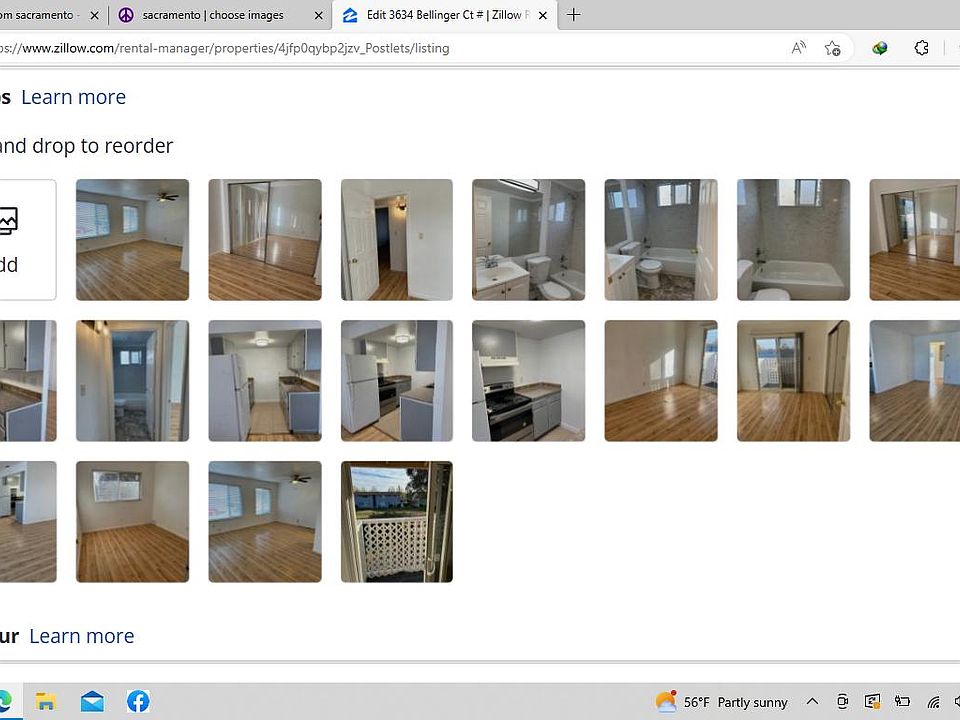Open the Internet Download Manager extension icon
The width and height of the screenshot is (960, 720).
pyautogui.click(x=880, y=48)
